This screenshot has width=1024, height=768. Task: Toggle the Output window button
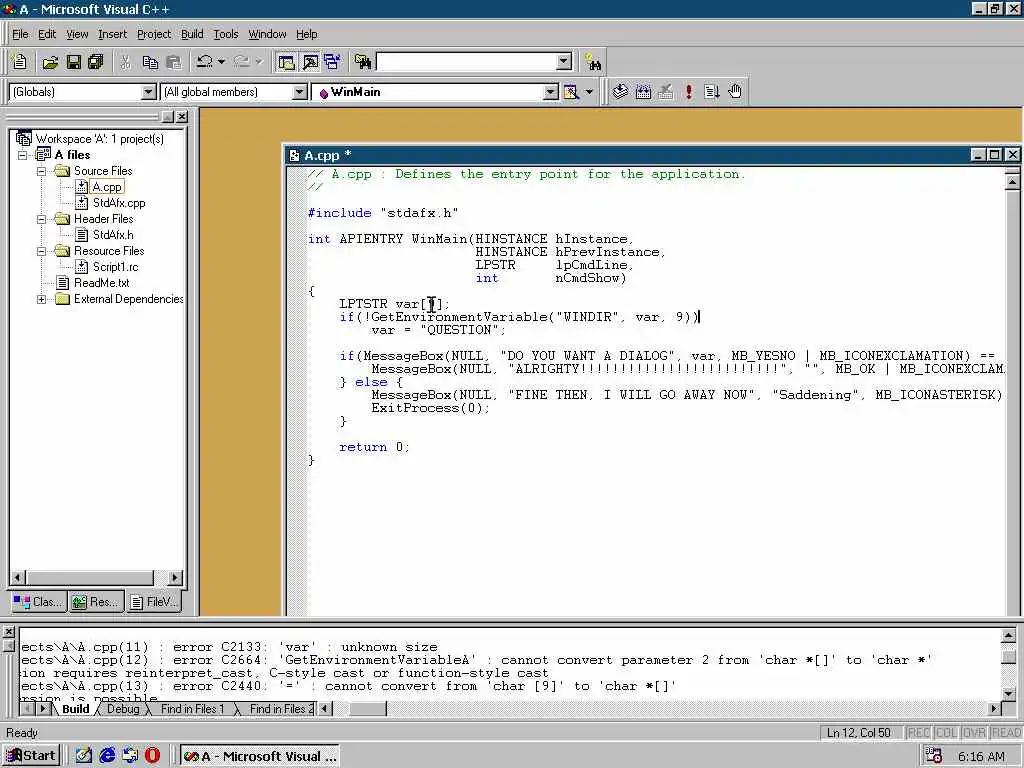coord(310,62)
